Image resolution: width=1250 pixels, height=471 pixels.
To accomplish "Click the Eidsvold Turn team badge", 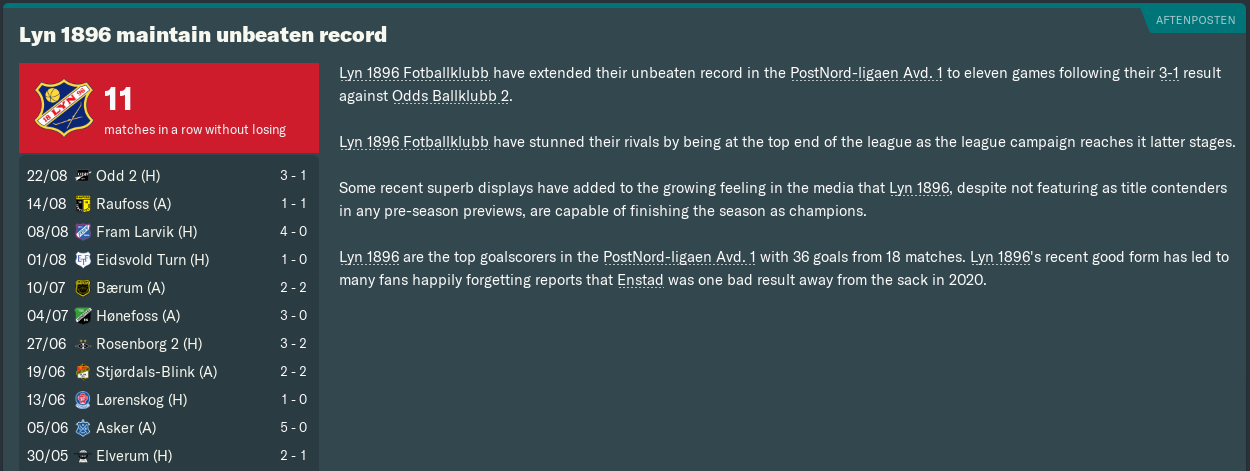I will point(82,260).
